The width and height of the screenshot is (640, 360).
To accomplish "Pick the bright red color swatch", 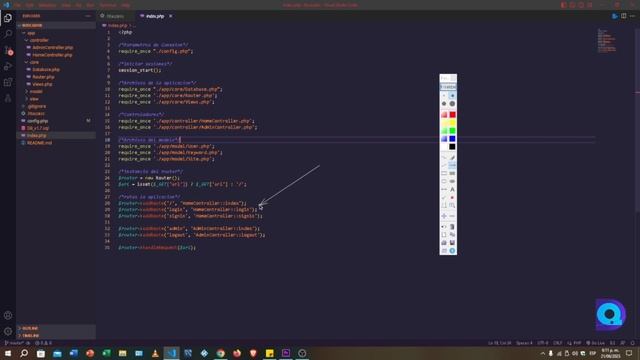I will (452, 115).
